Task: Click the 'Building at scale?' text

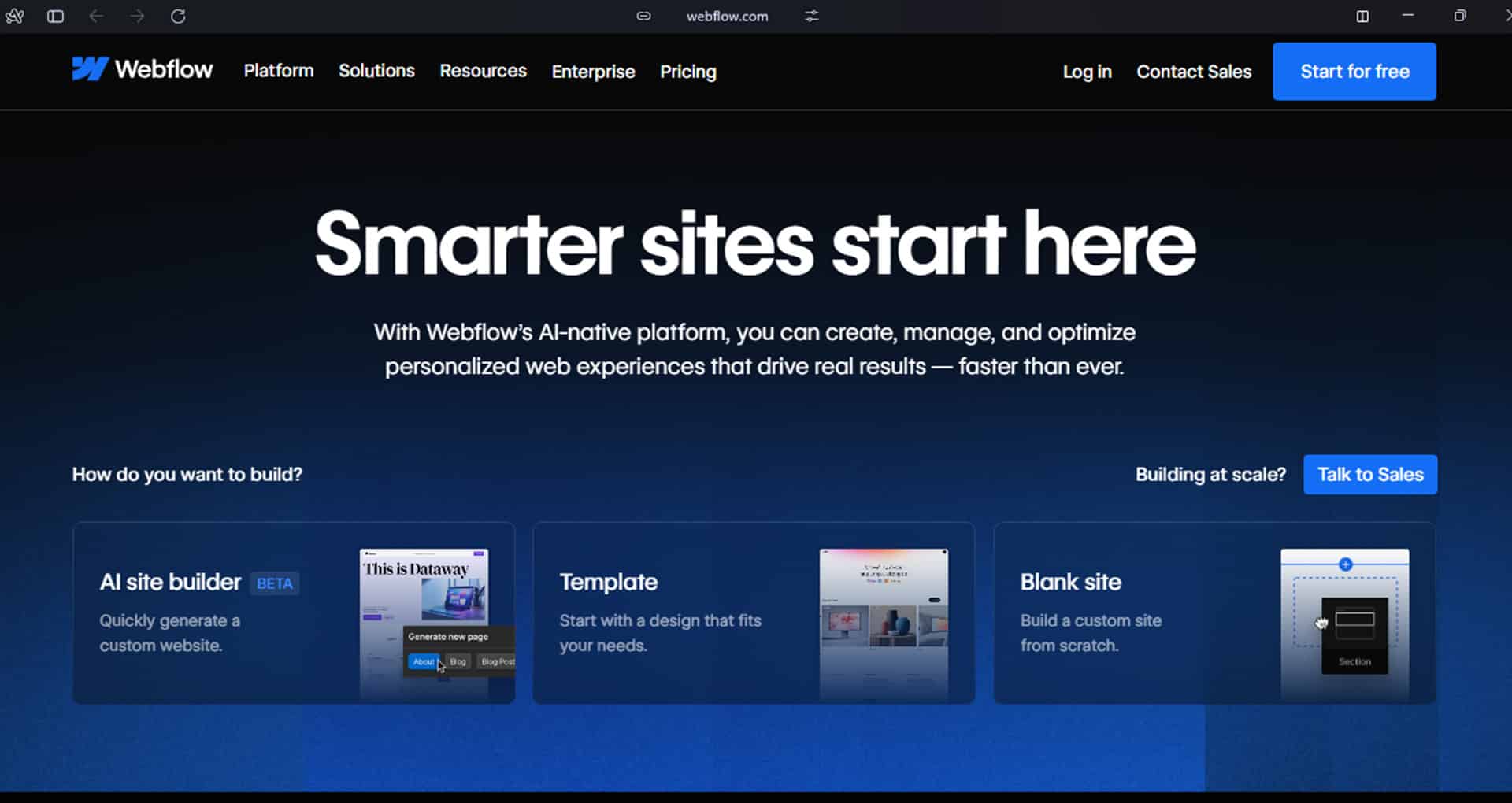Action: 1210,475
